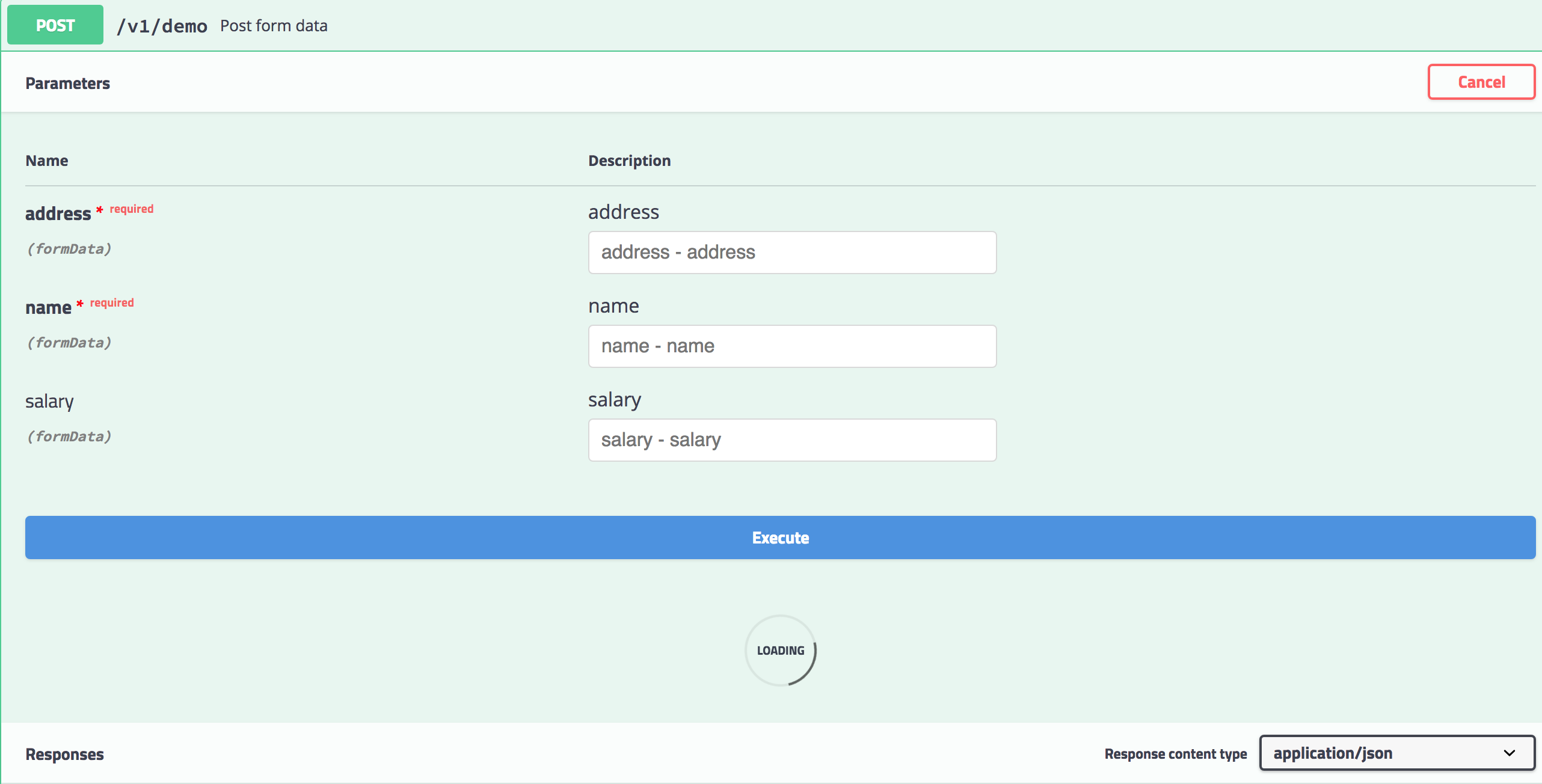Click the address label above its field
The height and width of the screenshot is (784, 1542).
click(623, 211)
